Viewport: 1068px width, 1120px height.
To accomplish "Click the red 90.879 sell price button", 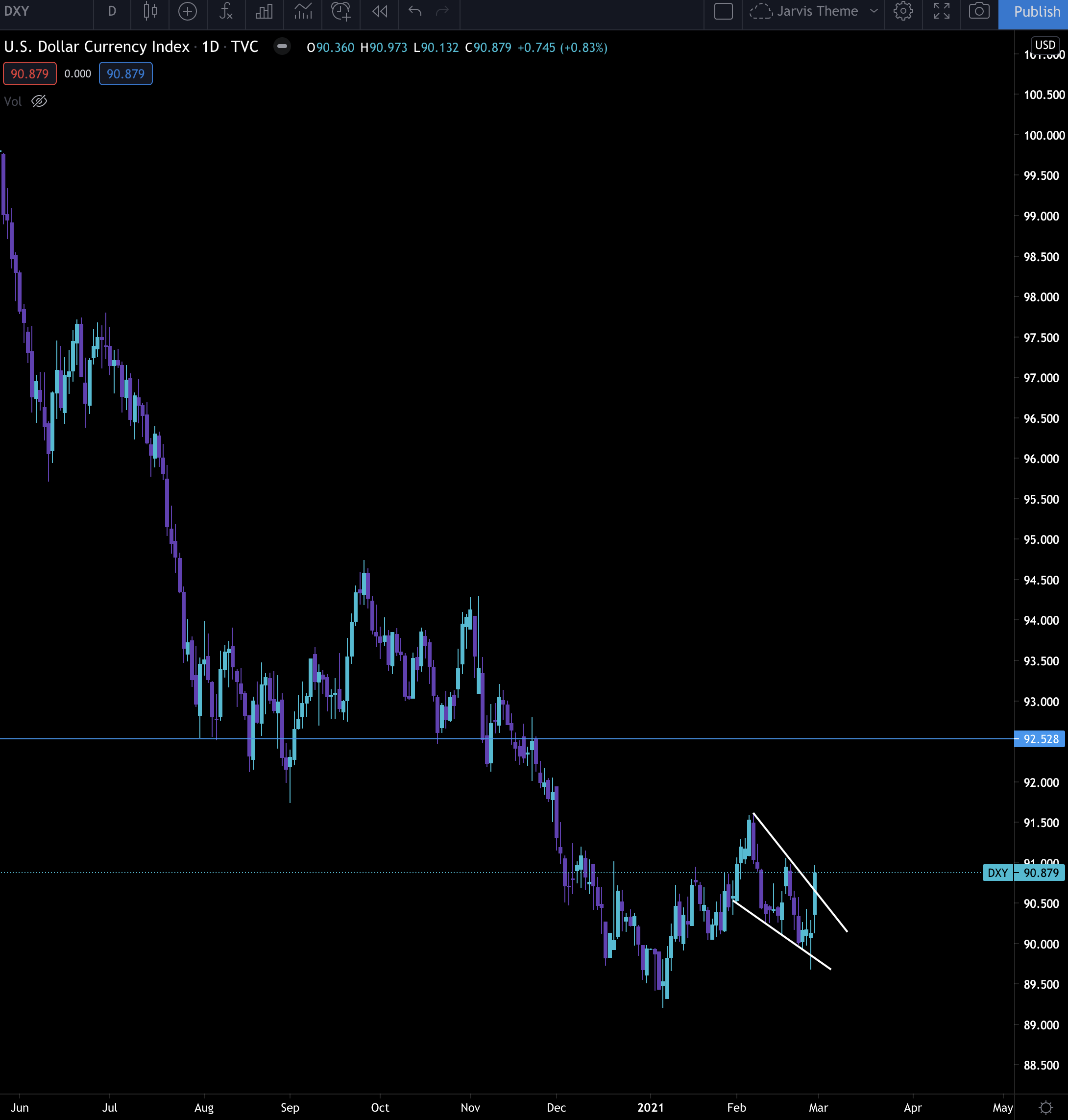I will 29,73.
